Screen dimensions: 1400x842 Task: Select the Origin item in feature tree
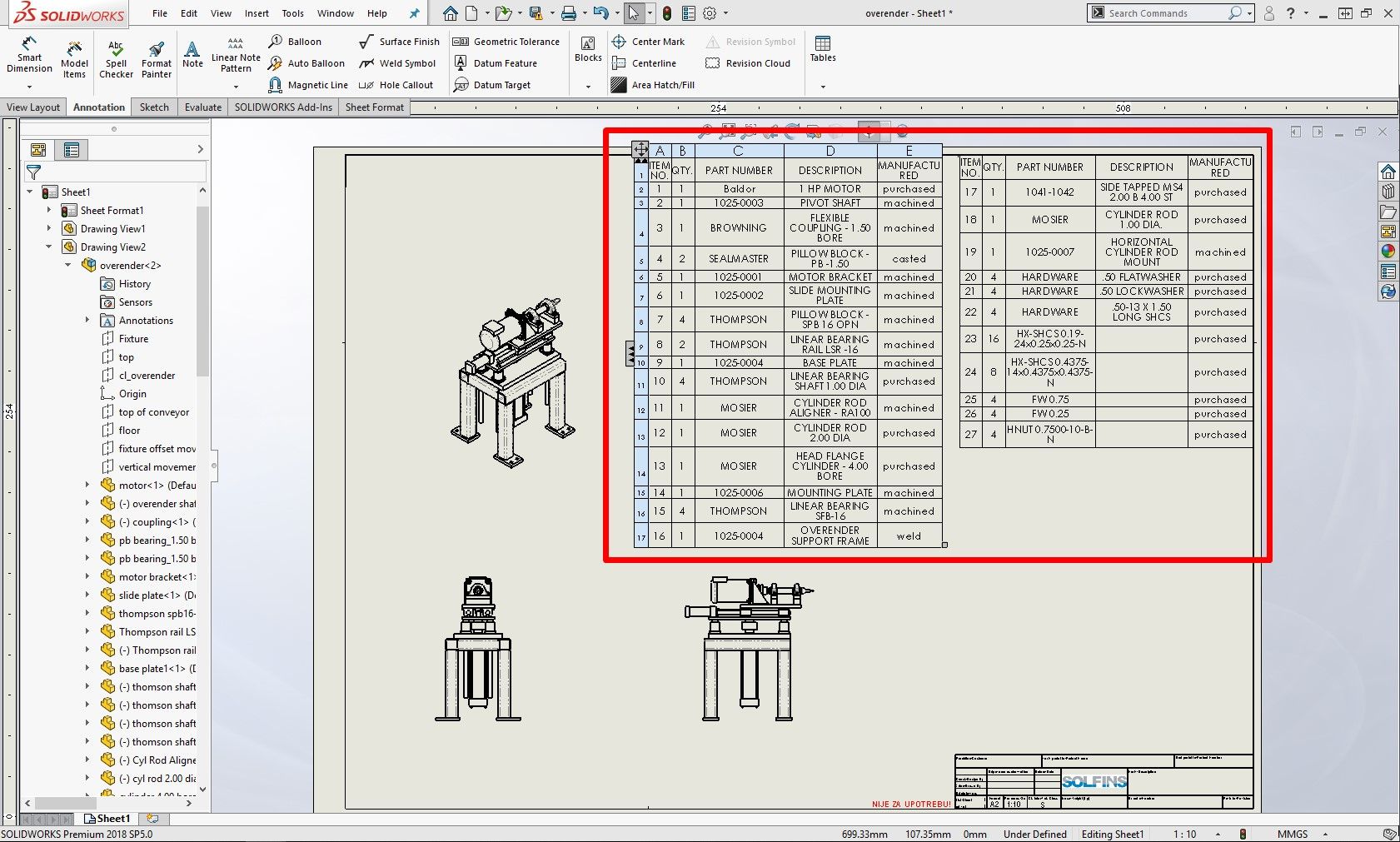pos(132,394)
